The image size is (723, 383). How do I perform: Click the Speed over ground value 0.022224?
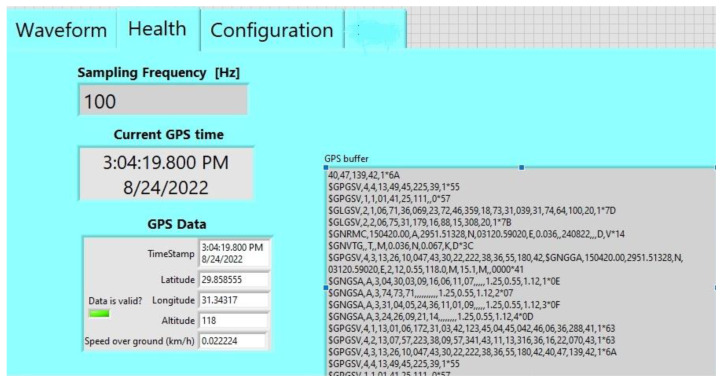coord(233,341)
